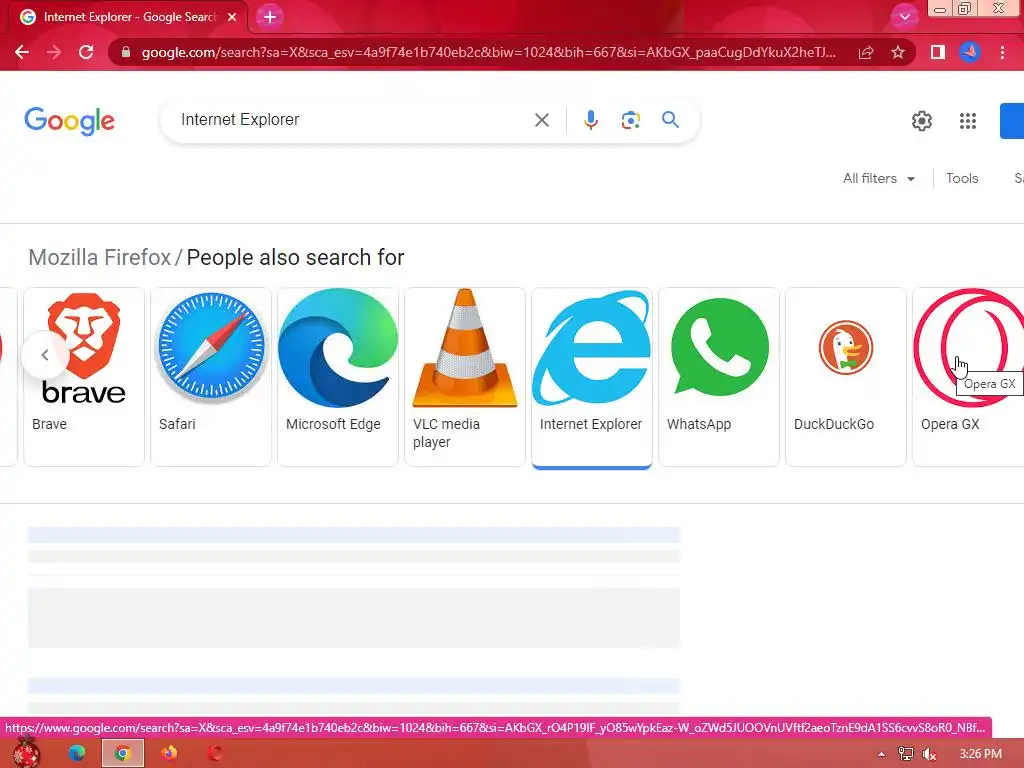Start a voice search with the microphone
Screen dimensions: 1024x768
(590, 120)
